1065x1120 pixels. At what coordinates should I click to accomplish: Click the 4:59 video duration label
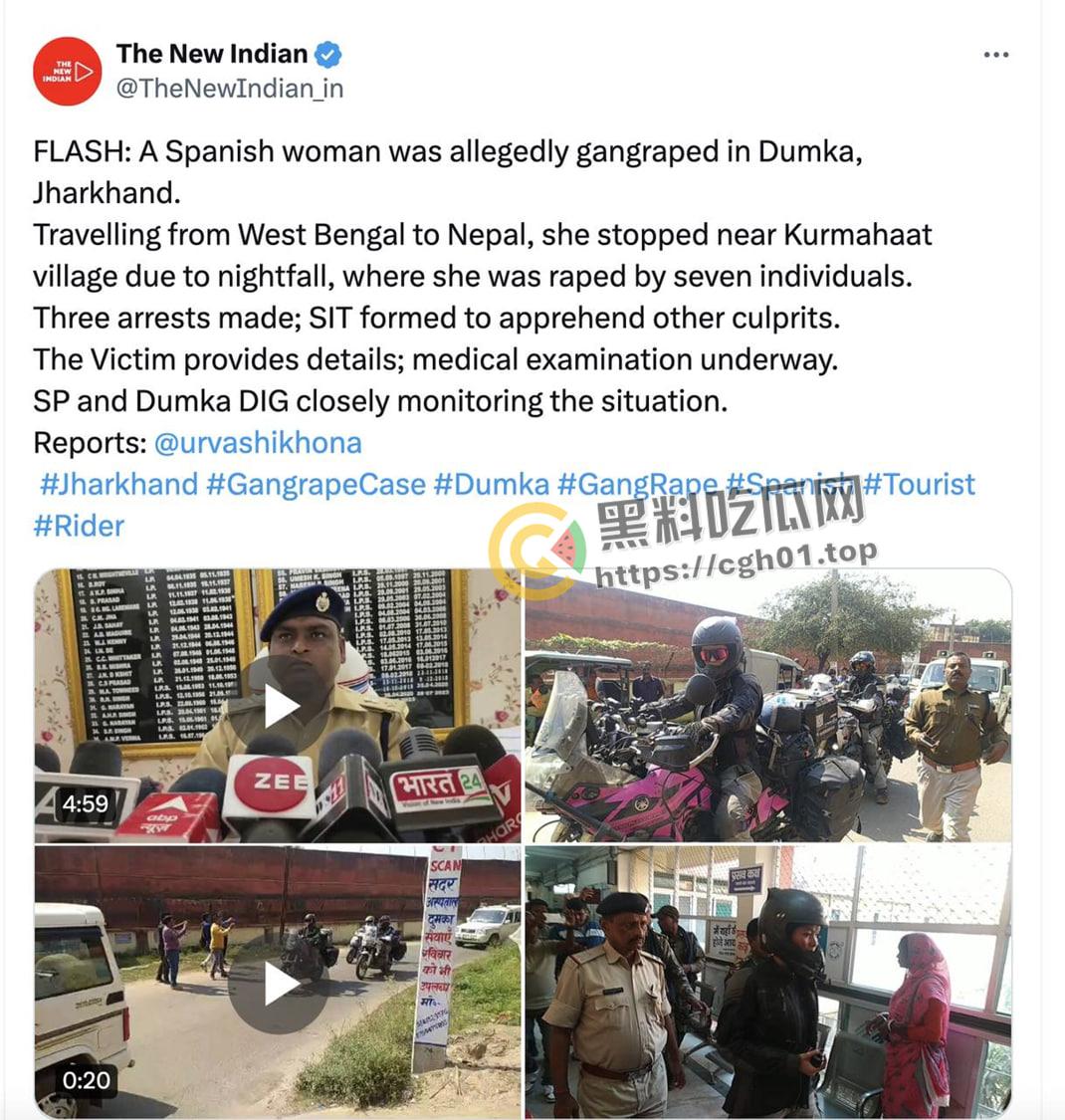(85, 804)
